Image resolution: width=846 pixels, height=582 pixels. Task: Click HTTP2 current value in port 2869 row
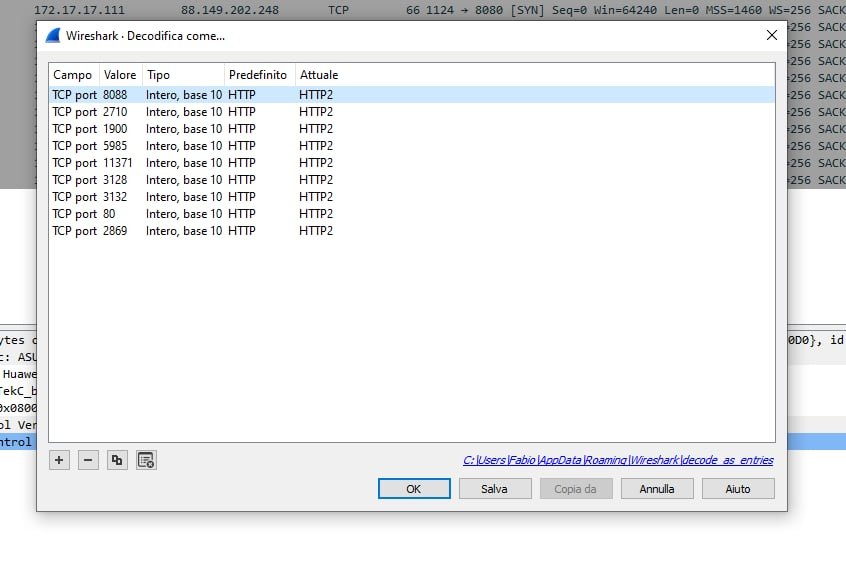(x=316, y=231)
